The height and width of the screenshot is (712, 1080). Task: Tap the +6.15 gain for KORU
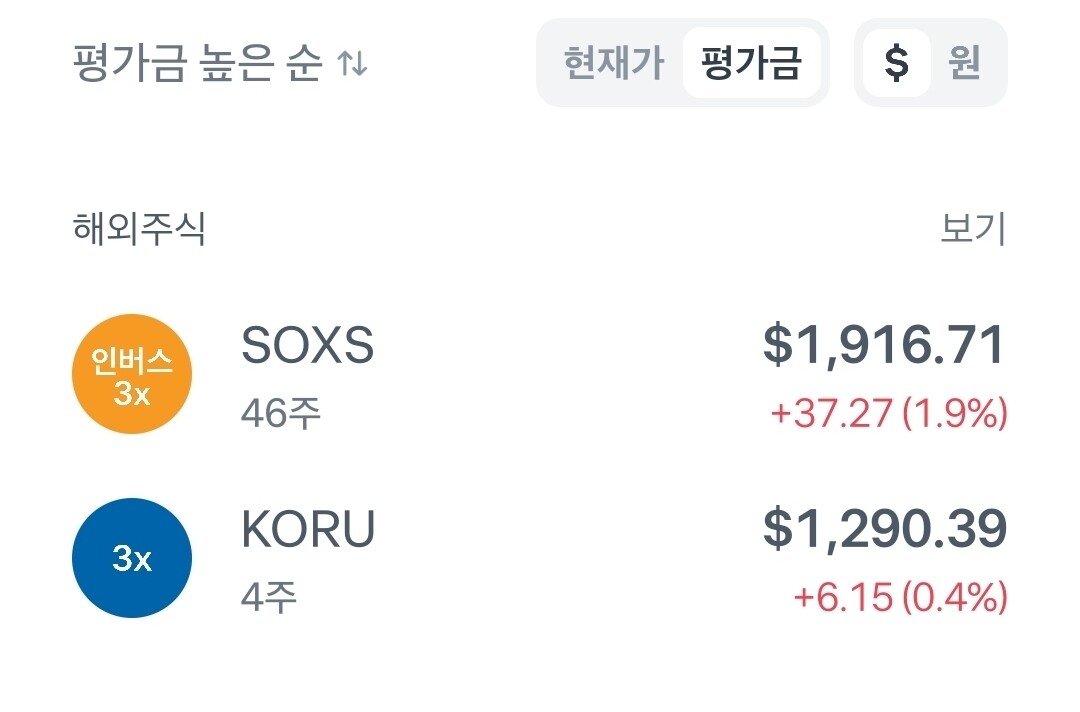[842, 597]
